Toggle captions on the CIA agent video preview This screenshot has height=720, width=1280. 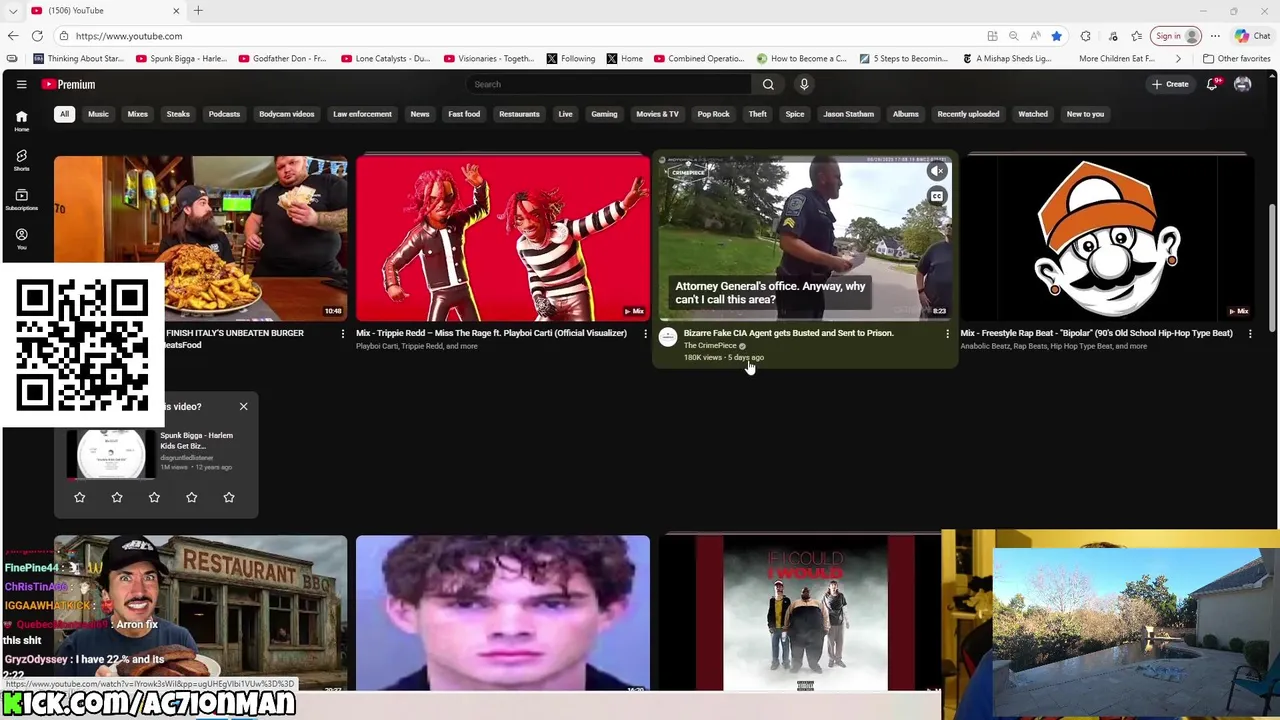(x=937, y=196)
